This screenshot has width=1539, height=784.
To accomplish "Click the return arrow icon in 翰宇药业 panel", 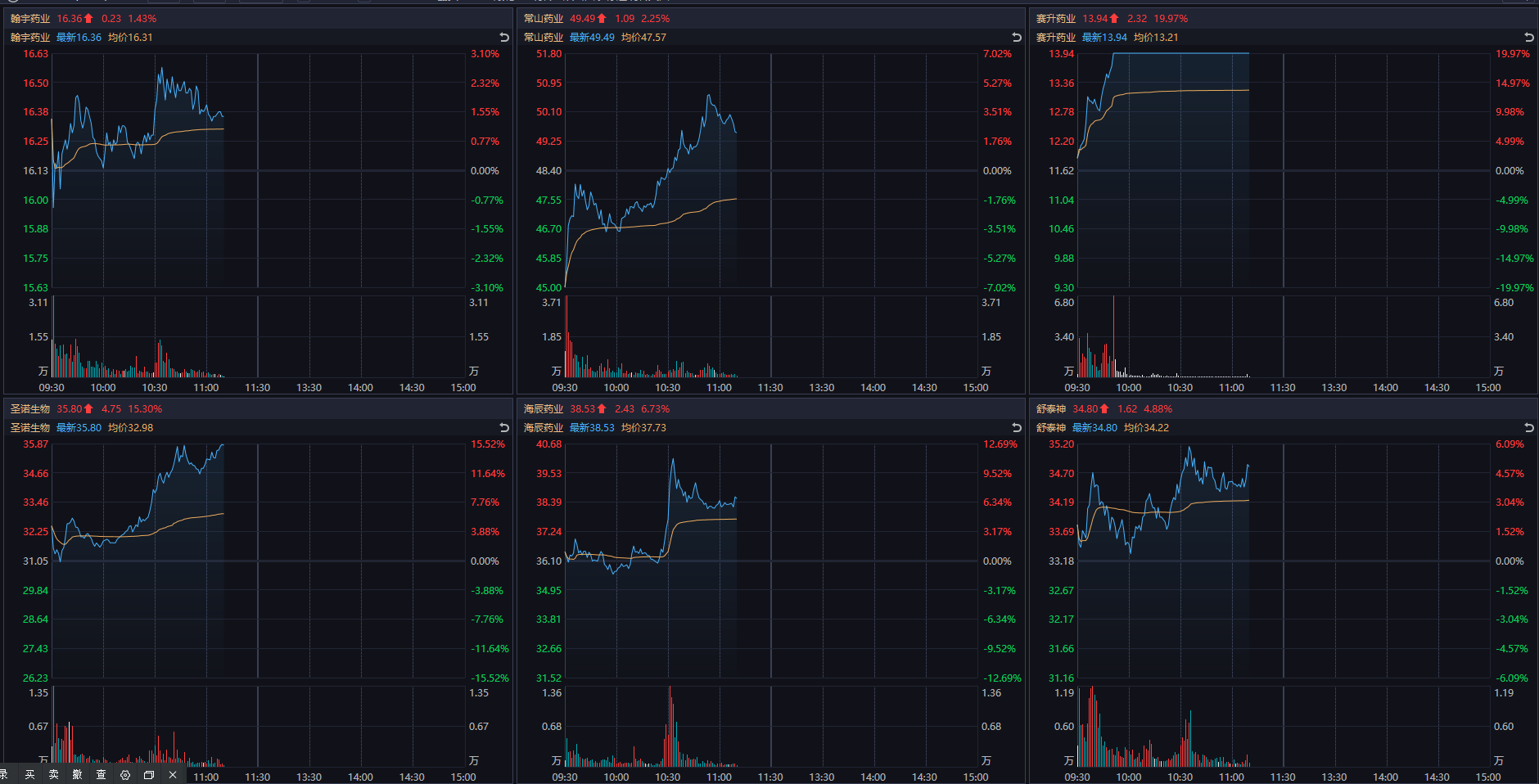I will [x=504, y=38].
